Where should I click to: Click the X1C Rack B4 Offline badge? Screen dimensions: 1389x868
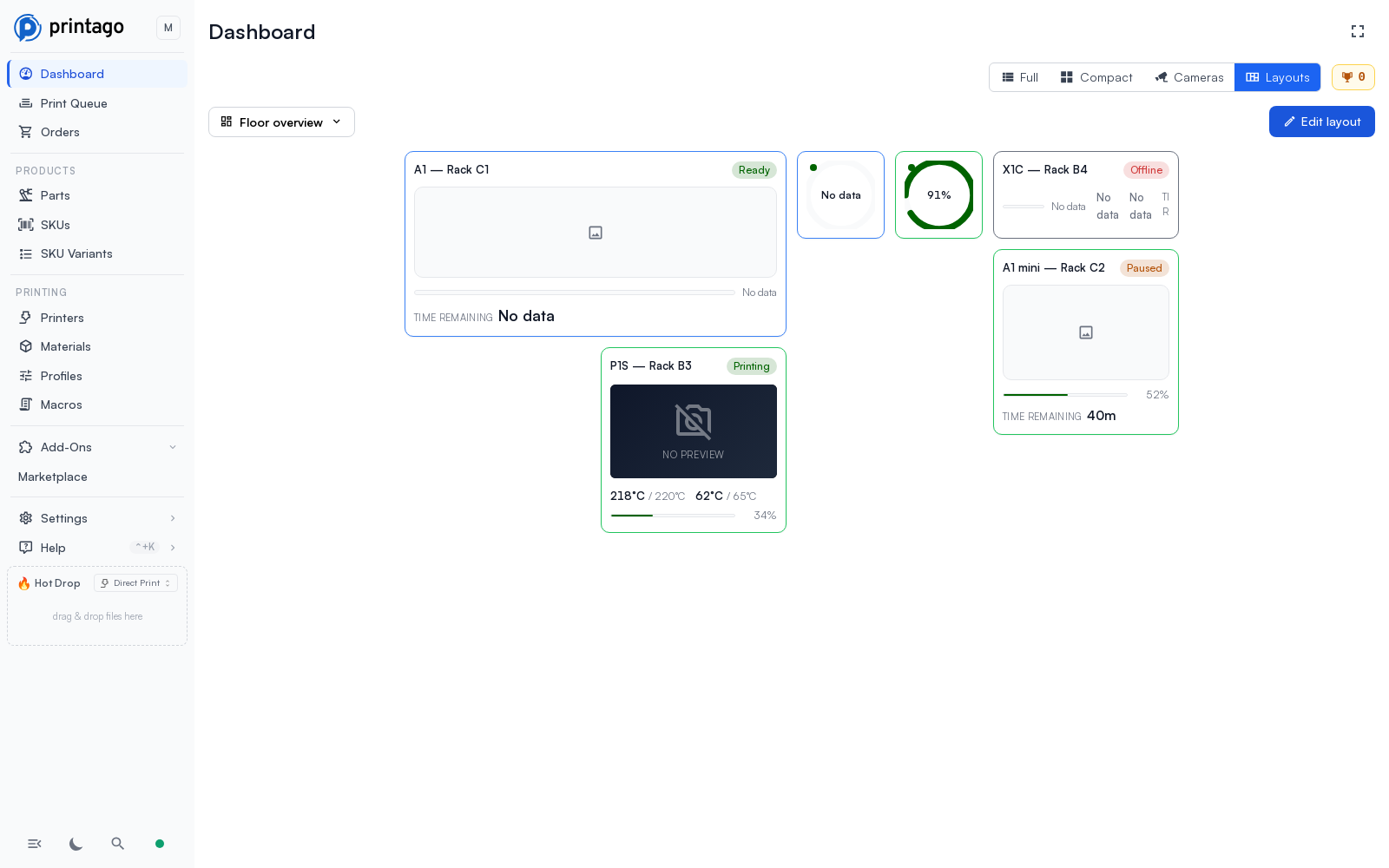coord(1147,170)
